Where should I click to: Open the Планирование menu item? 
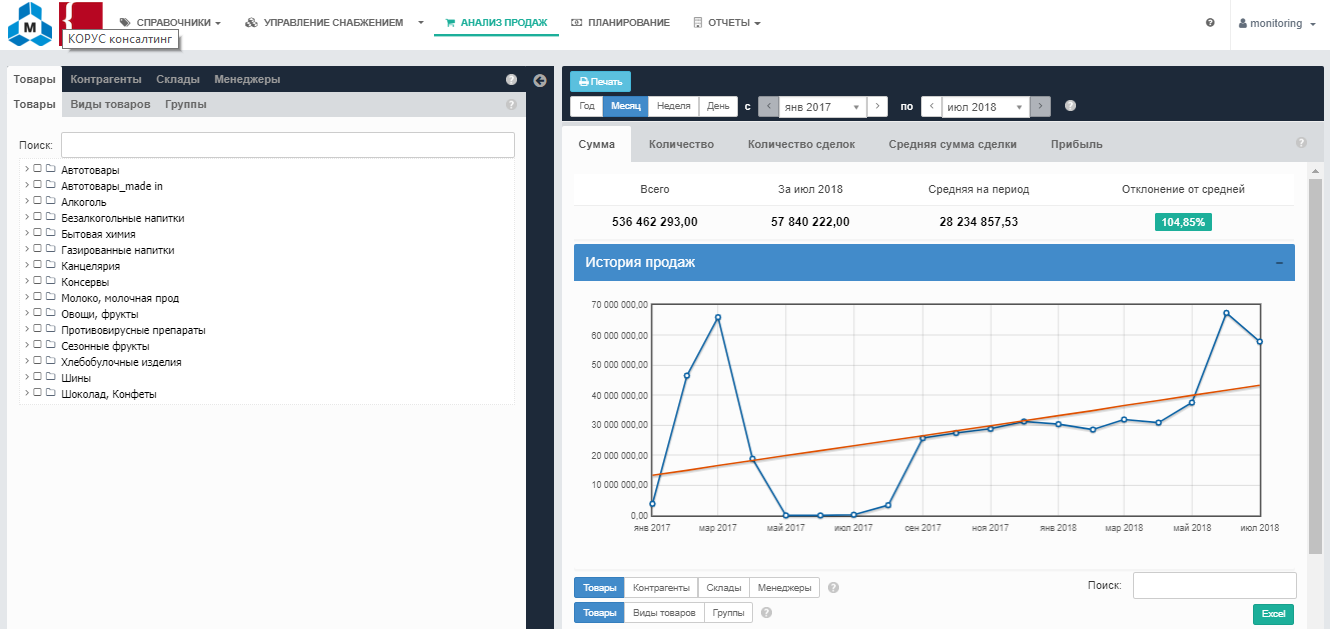(x=620, y=22)
